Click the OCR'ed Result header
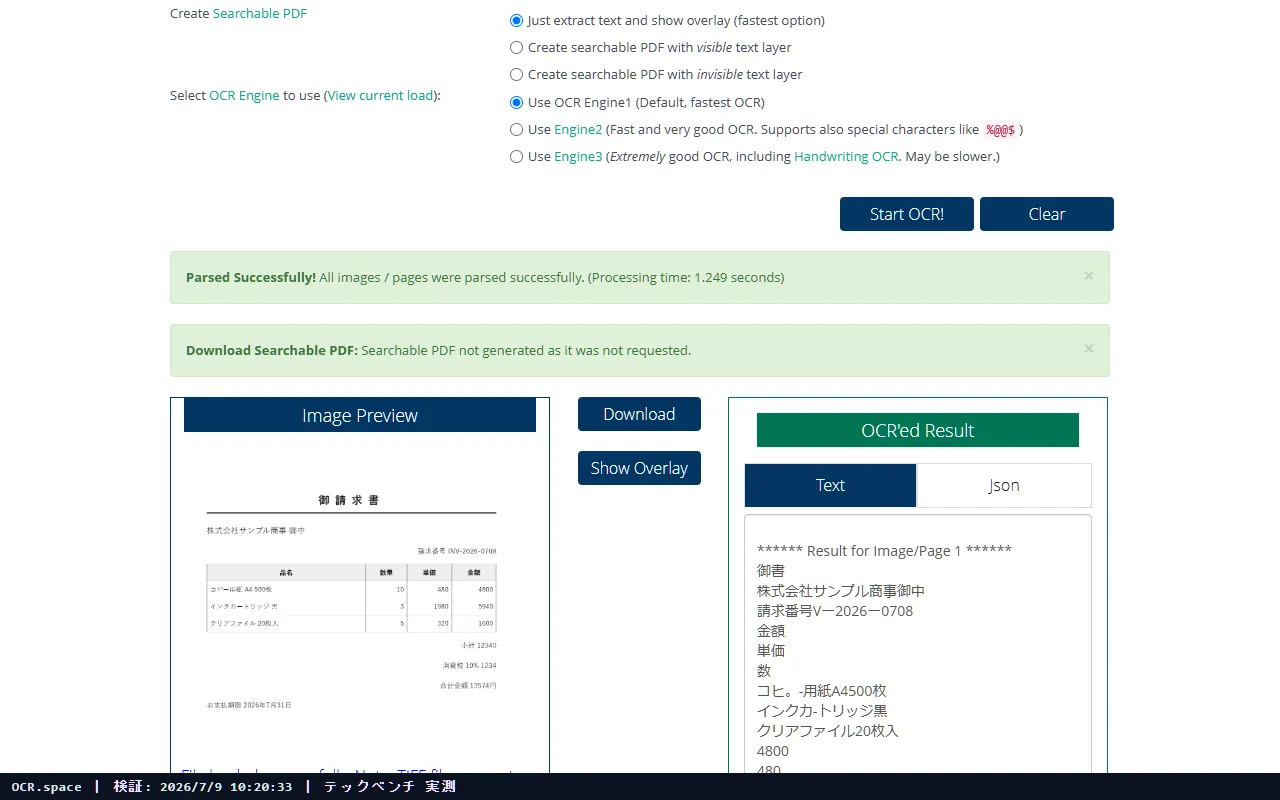This screenshot has width=1280, height=800. click(918, 430)
